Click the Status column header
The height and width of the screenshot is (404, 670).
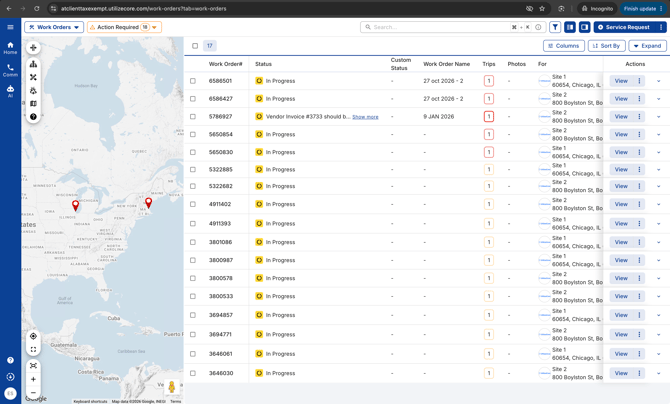(263, 64)
